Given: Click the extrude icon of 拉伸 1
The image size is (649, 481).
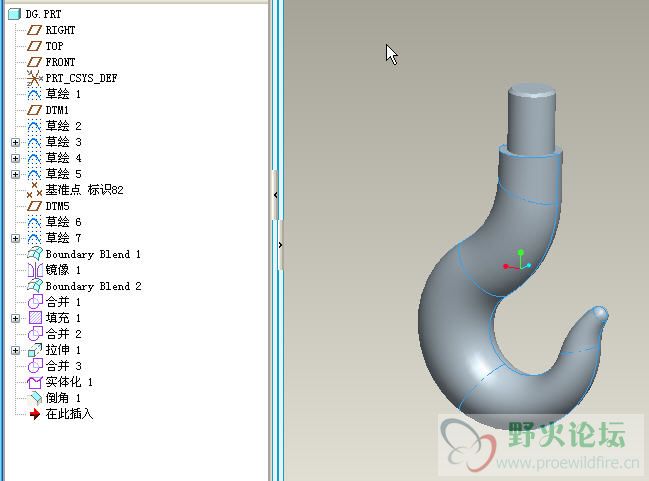Looking at the screenshot, I should 35,350.
